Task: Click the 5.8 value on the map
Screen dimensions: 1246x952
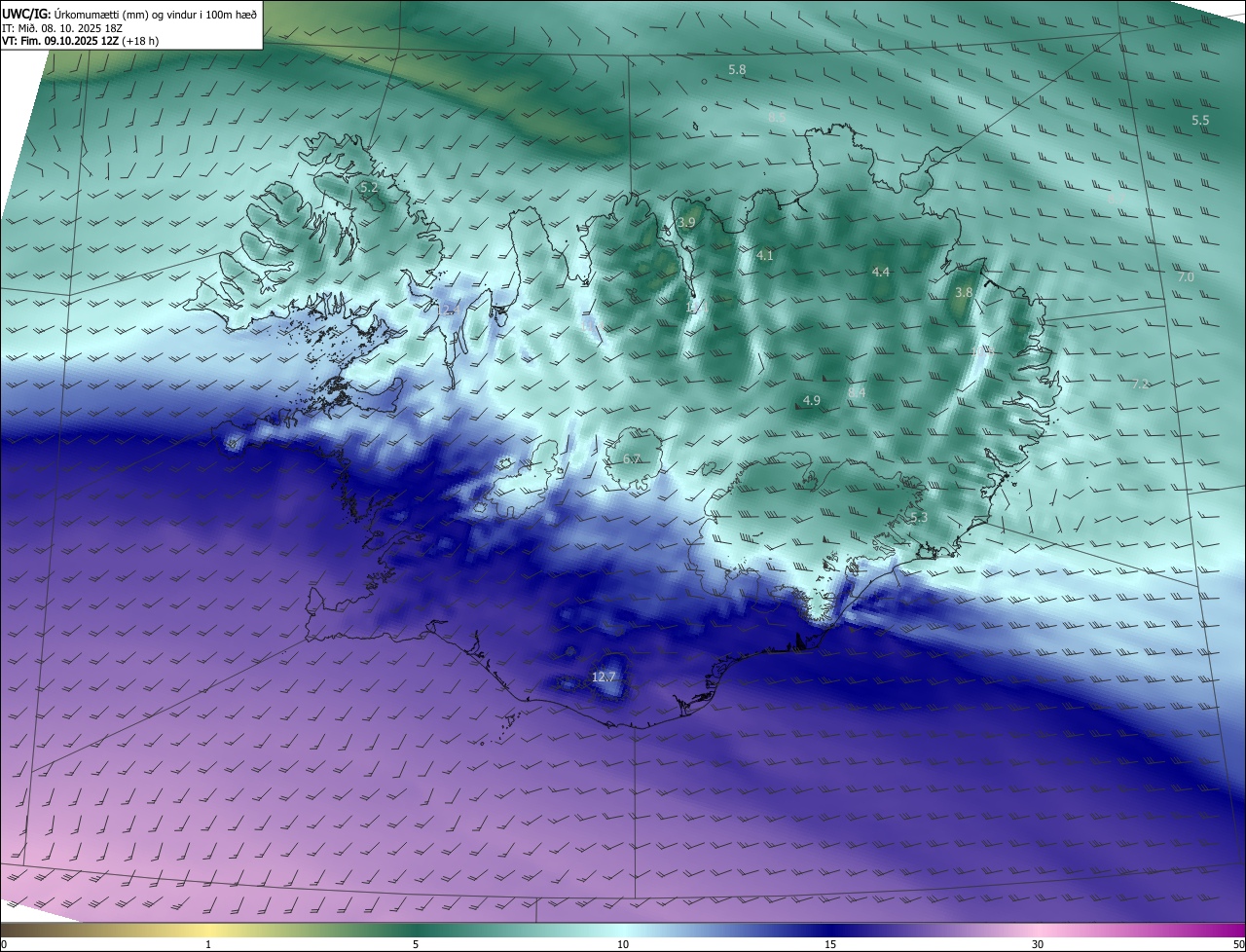Action: pyautogui.click(x=737, y=70)
